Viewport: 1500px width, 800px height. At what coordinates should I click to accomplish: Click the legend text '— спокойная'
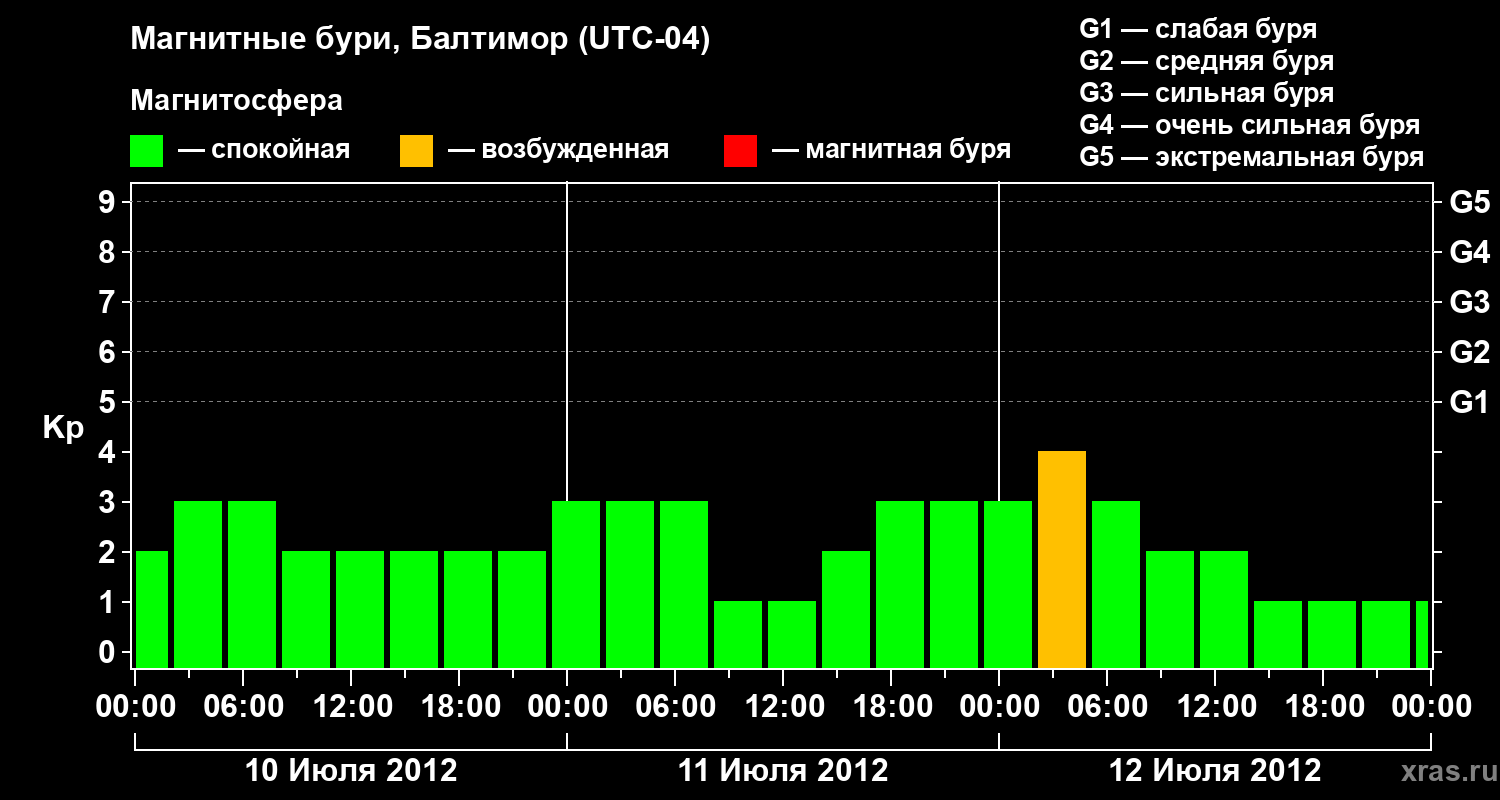[264, 151]
